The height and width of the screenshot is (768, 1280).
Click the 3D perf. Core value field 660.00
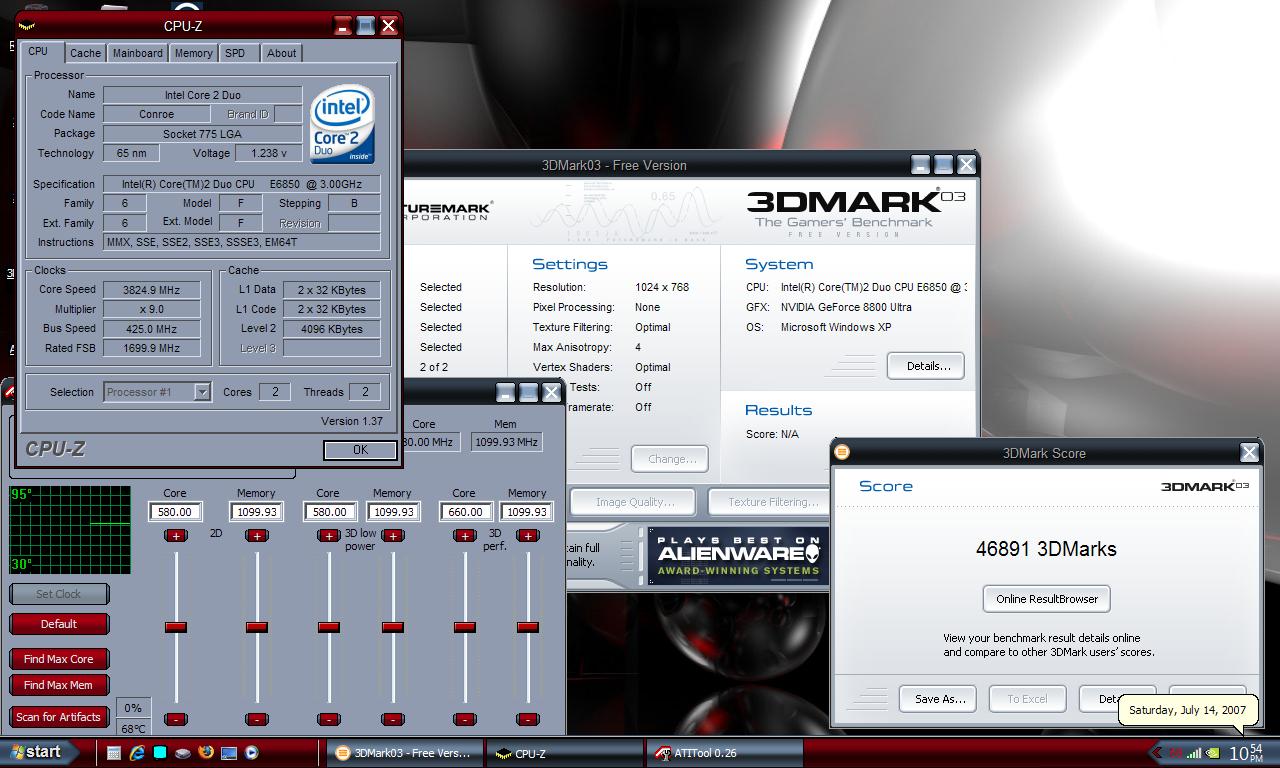click(x=465, y=512)
